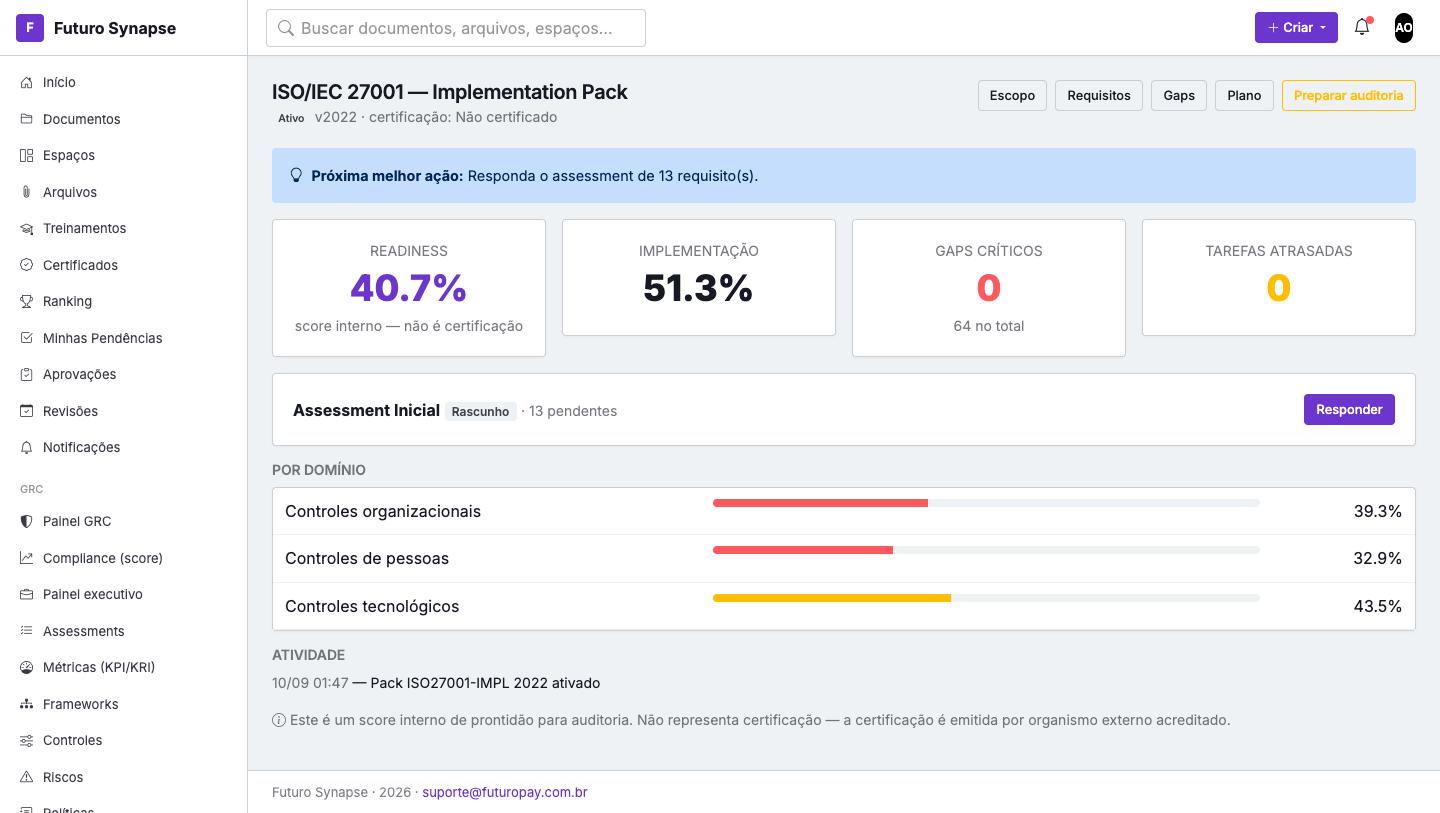Click the 32.9% domain value
The width and height of the screenshot is (1440, 813).
(1377, 558)
